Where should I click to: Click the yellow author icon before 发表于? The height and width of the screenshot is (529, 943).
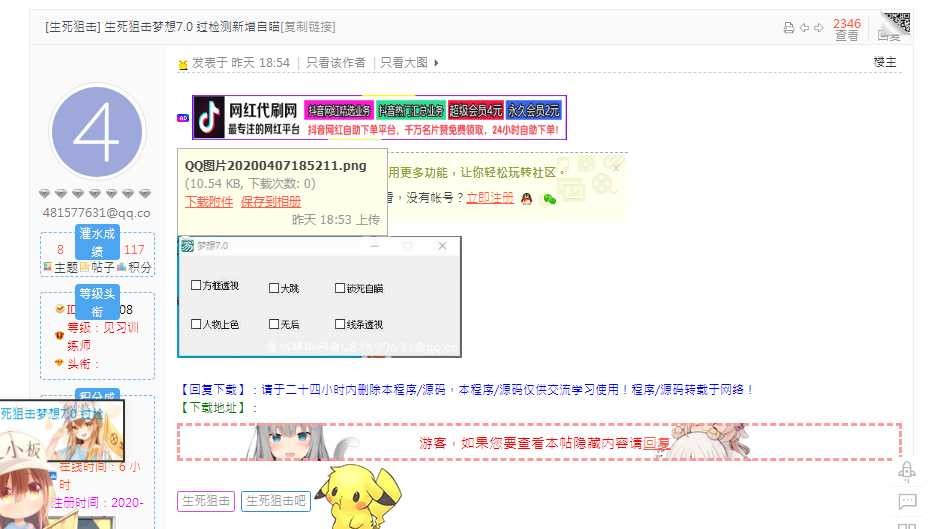183,64
